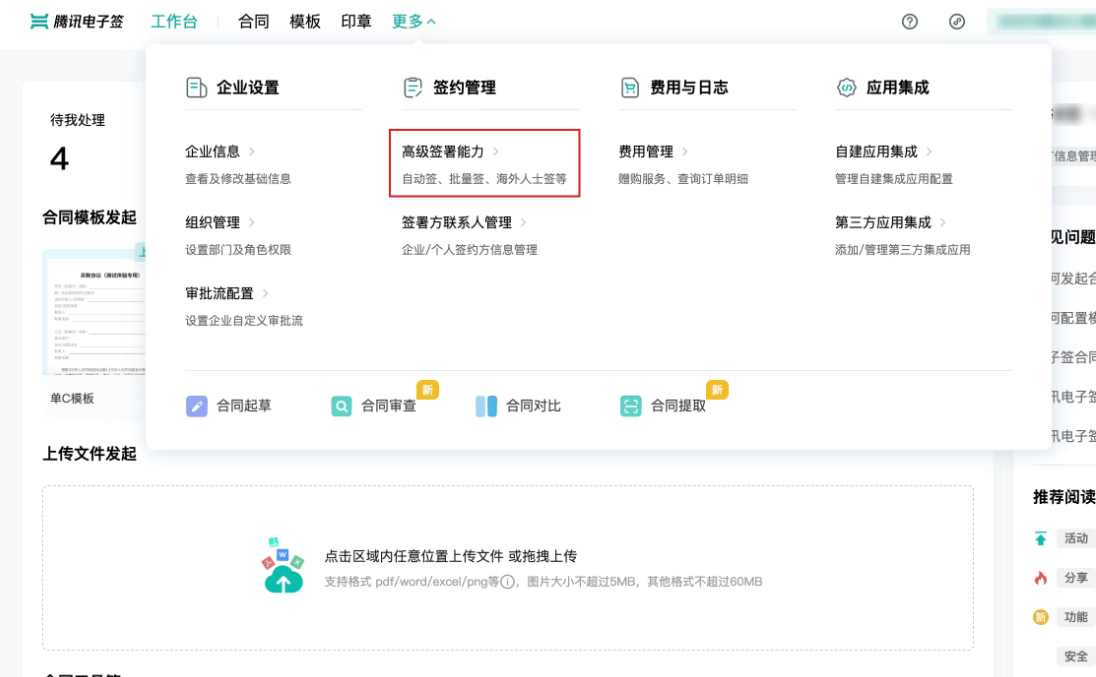Switch to the 印章 tab
The height and width of the screenshot is (677, 1096).
356,22
